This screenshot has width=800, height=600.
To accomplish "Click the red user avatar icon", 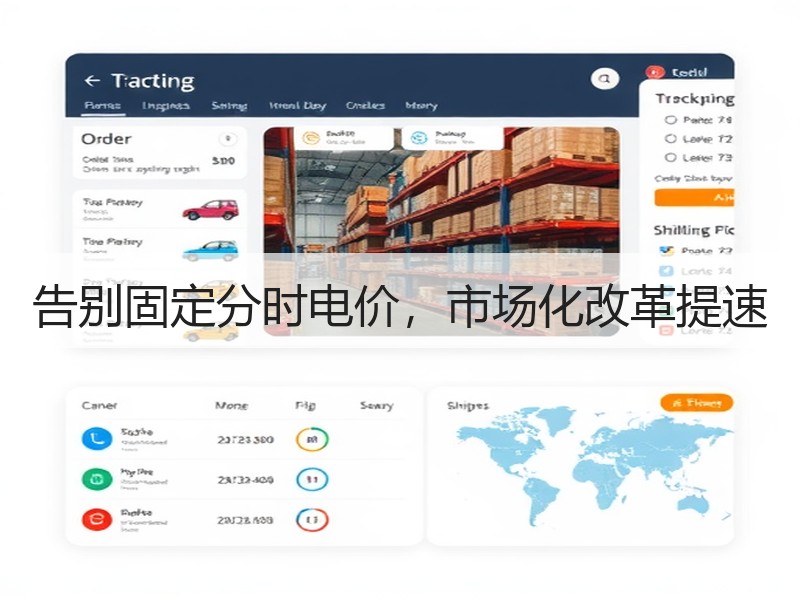I will pyautogui.click(x=655, y=72).
